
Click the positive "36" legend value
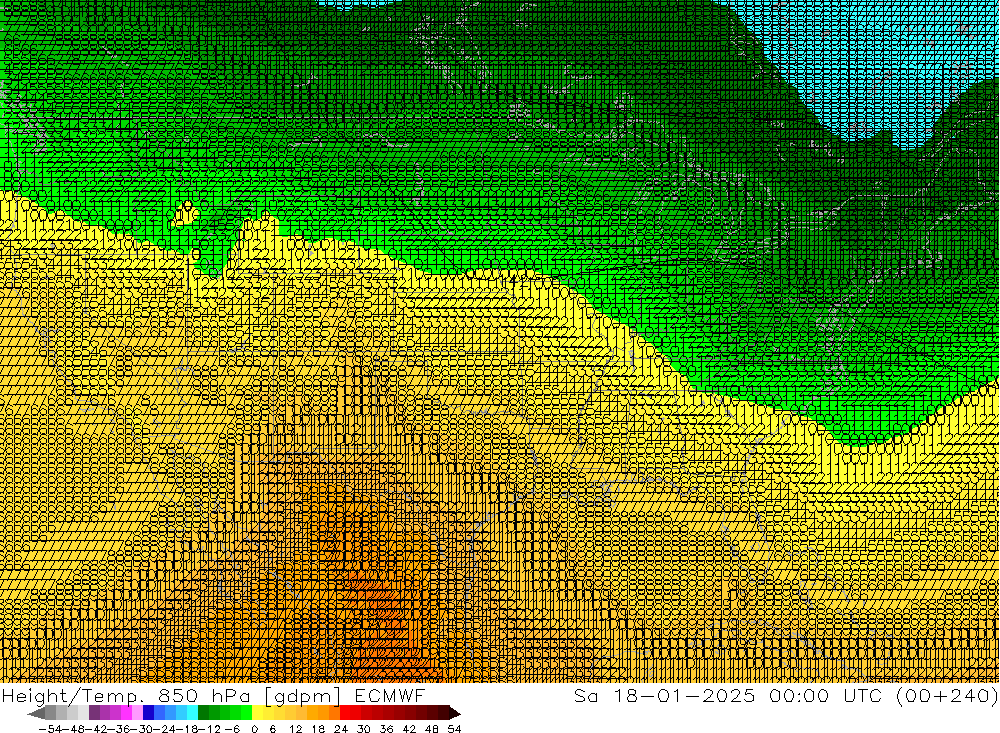point(386,729)
